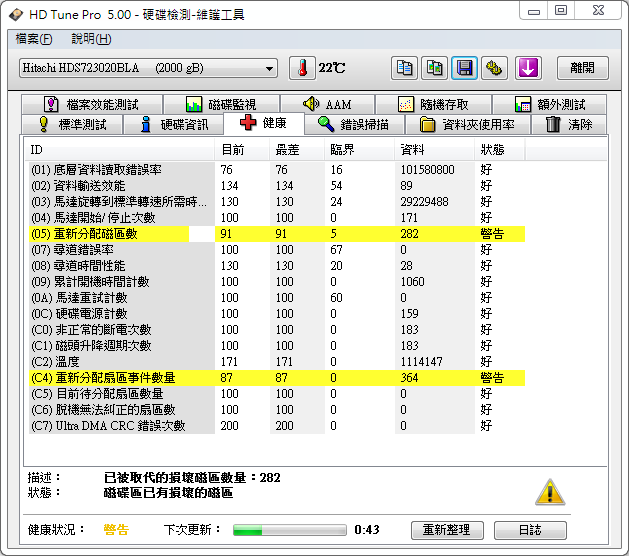
Task: Select row (01) 底層資料讀取錯誤率
Action: tap(277, 170)
